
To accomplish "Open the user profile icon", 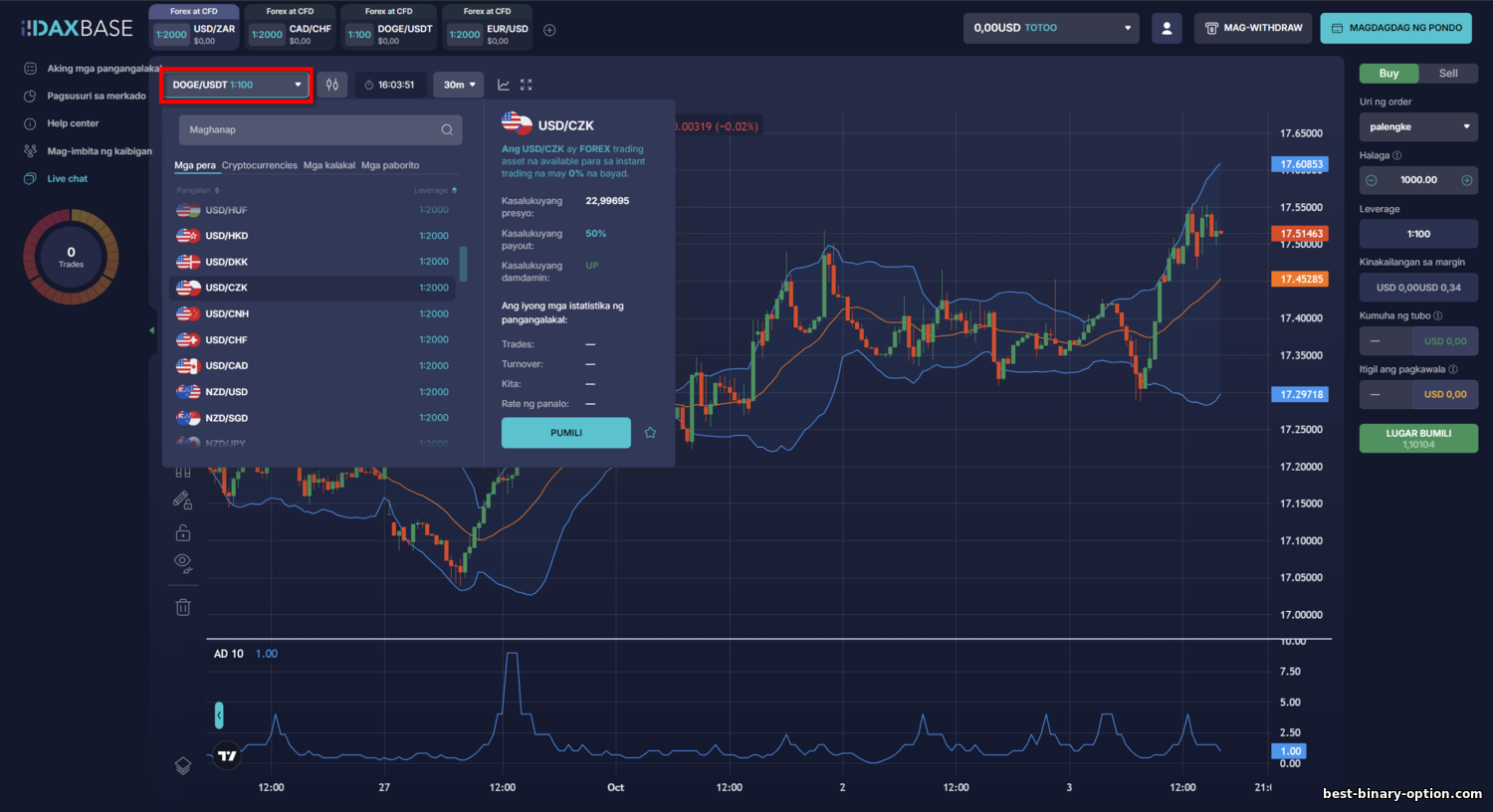I will tap(1167, 28).
